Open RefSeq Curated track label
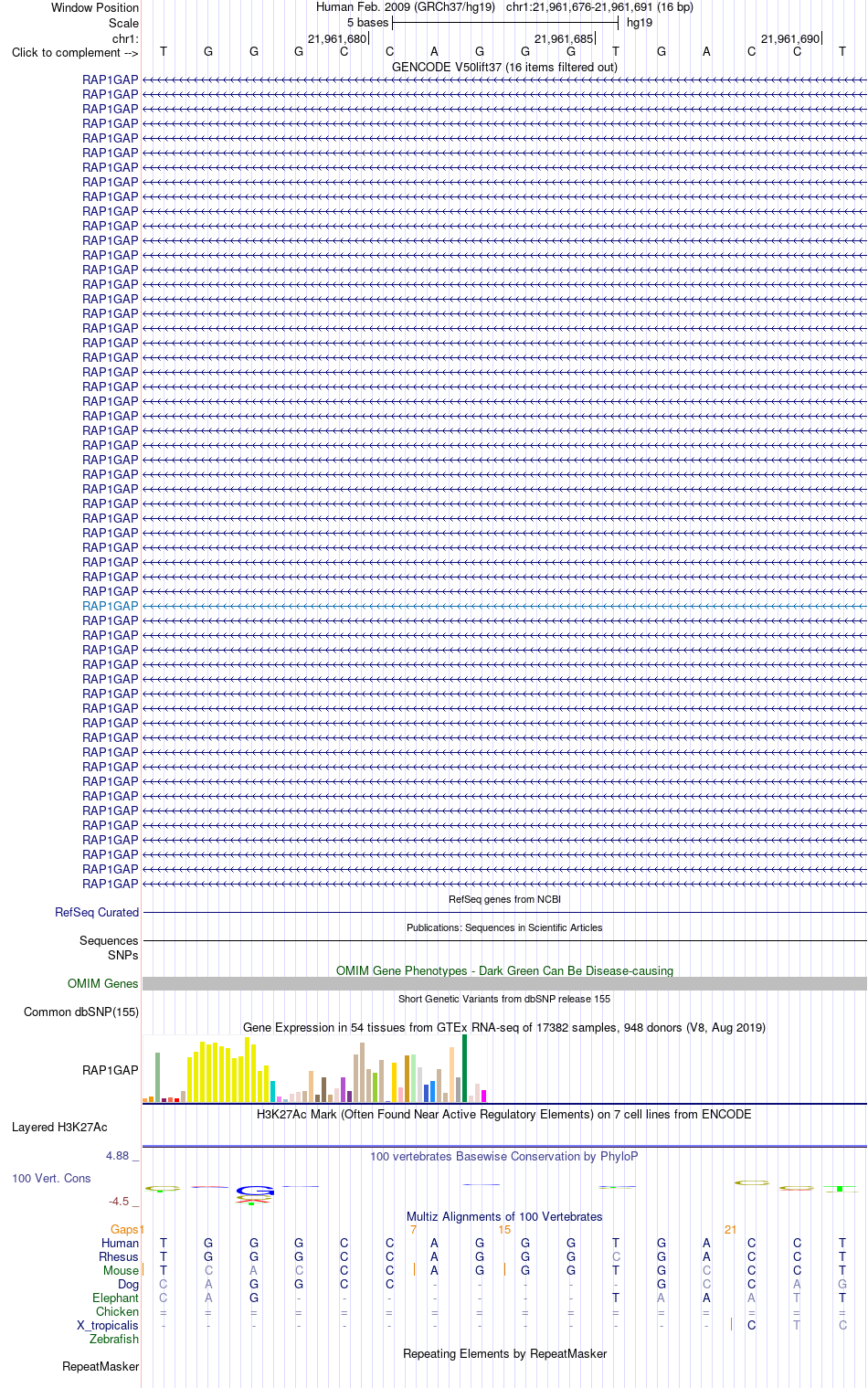The height and width of the screenshot is (1388, 868). (97, 912)
